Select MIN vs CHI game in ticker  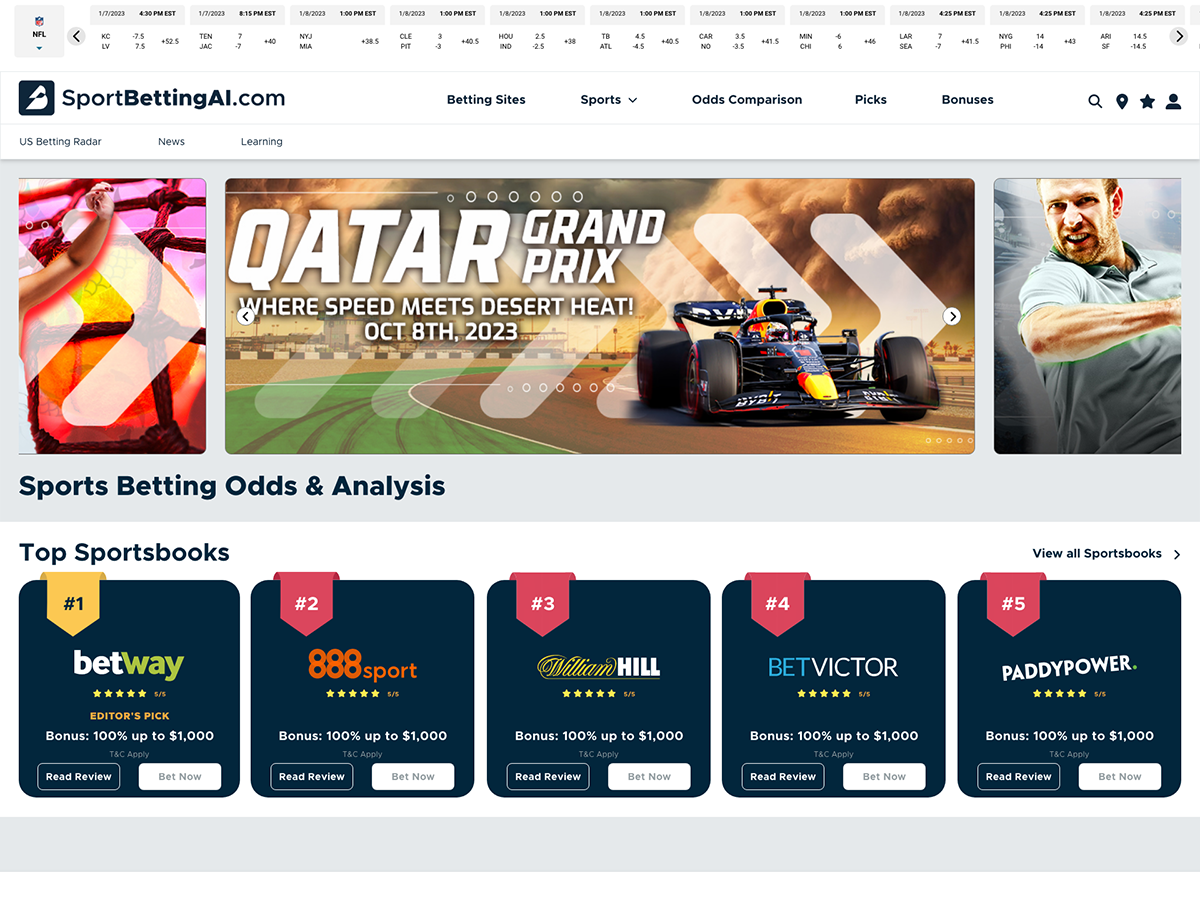coord(837,31)
